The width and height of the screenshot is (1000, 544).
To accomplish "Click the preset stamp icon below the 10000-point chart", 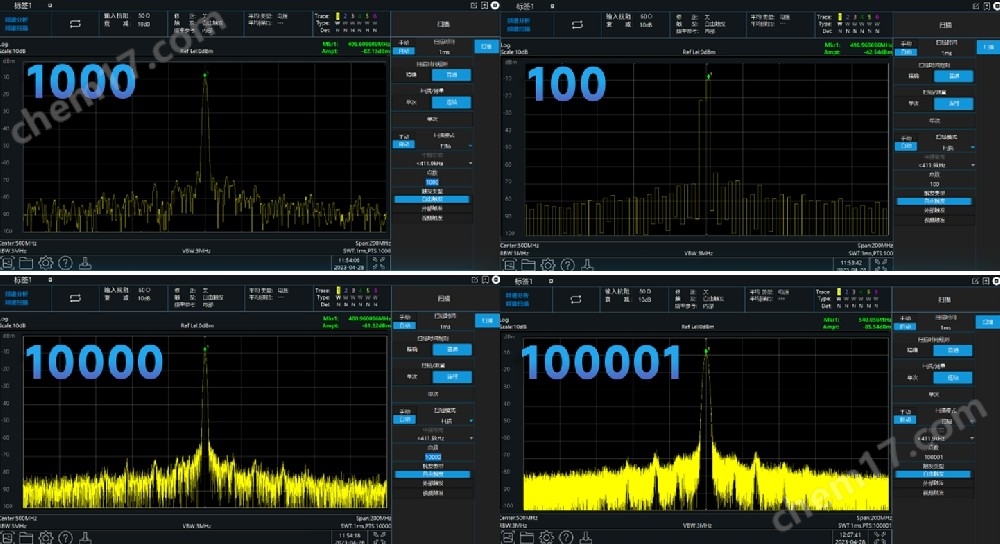I will coord(85,538).
